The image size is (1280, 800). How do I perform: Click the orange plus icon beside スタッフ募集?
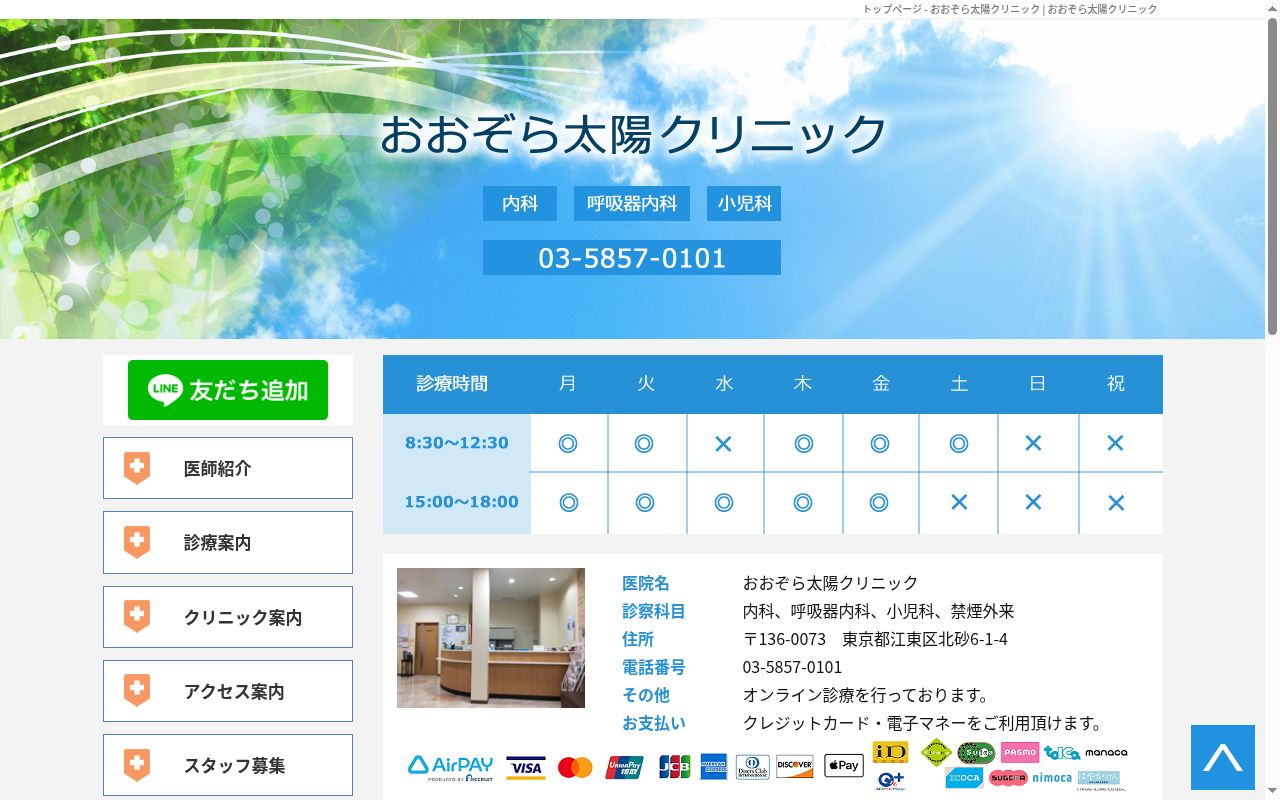point(137,765)
